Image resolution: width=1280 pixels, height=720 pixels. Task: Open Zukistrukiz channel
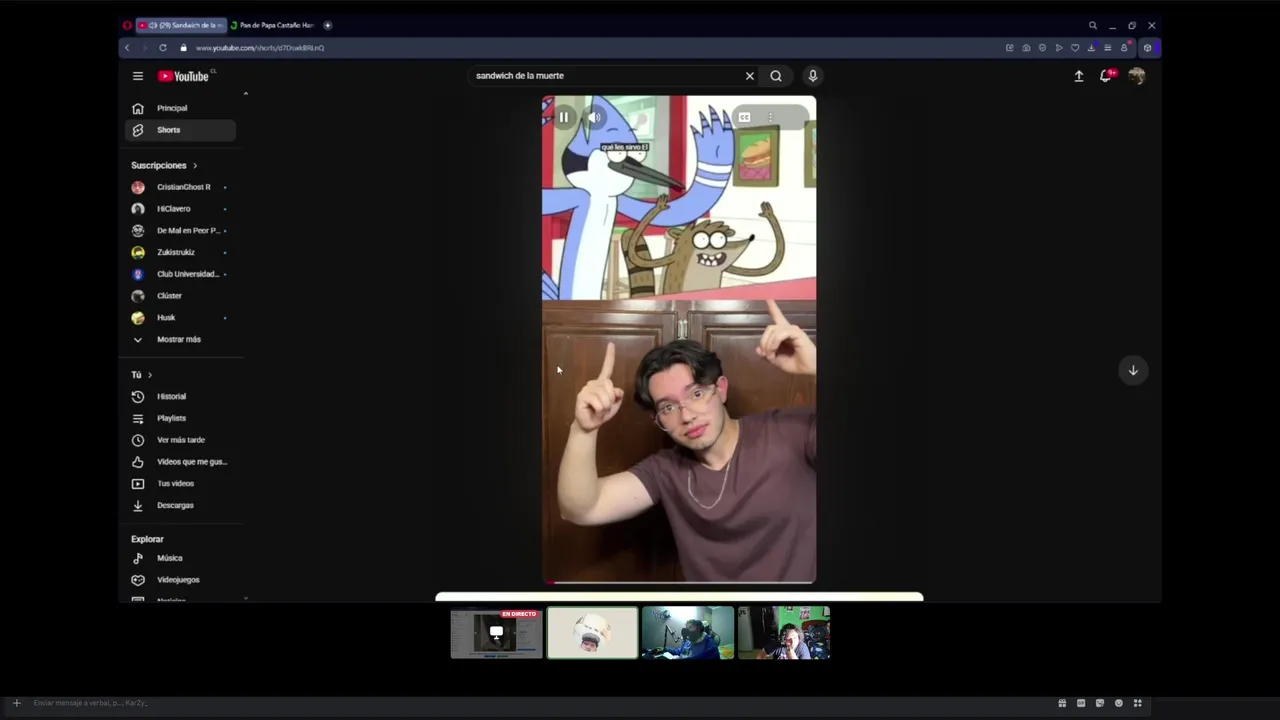click(180, 252)
